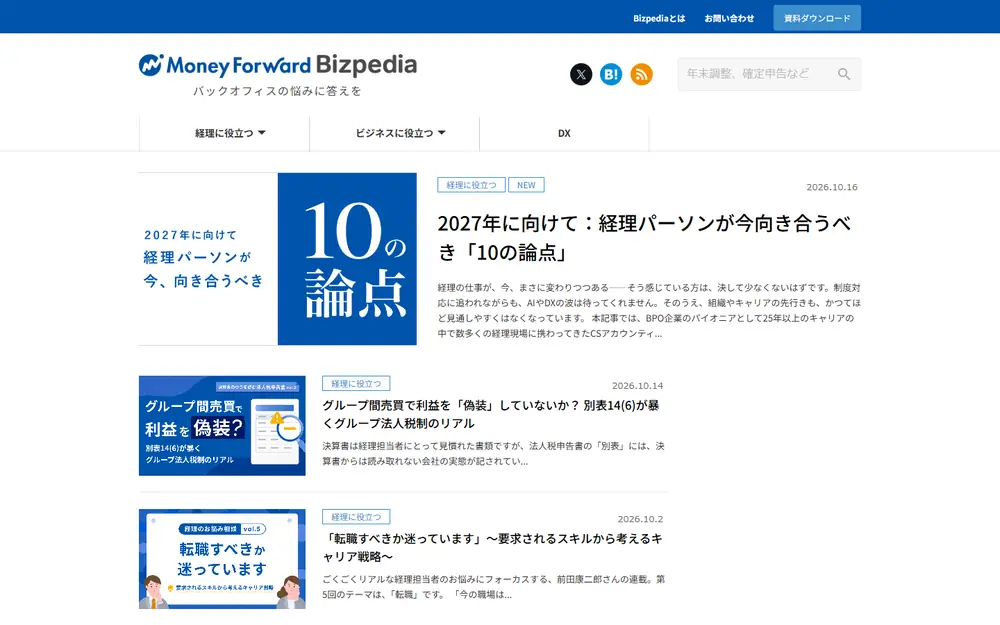
Task: Click 経理に役立つ tag on featured article
Action: (471, 185)
